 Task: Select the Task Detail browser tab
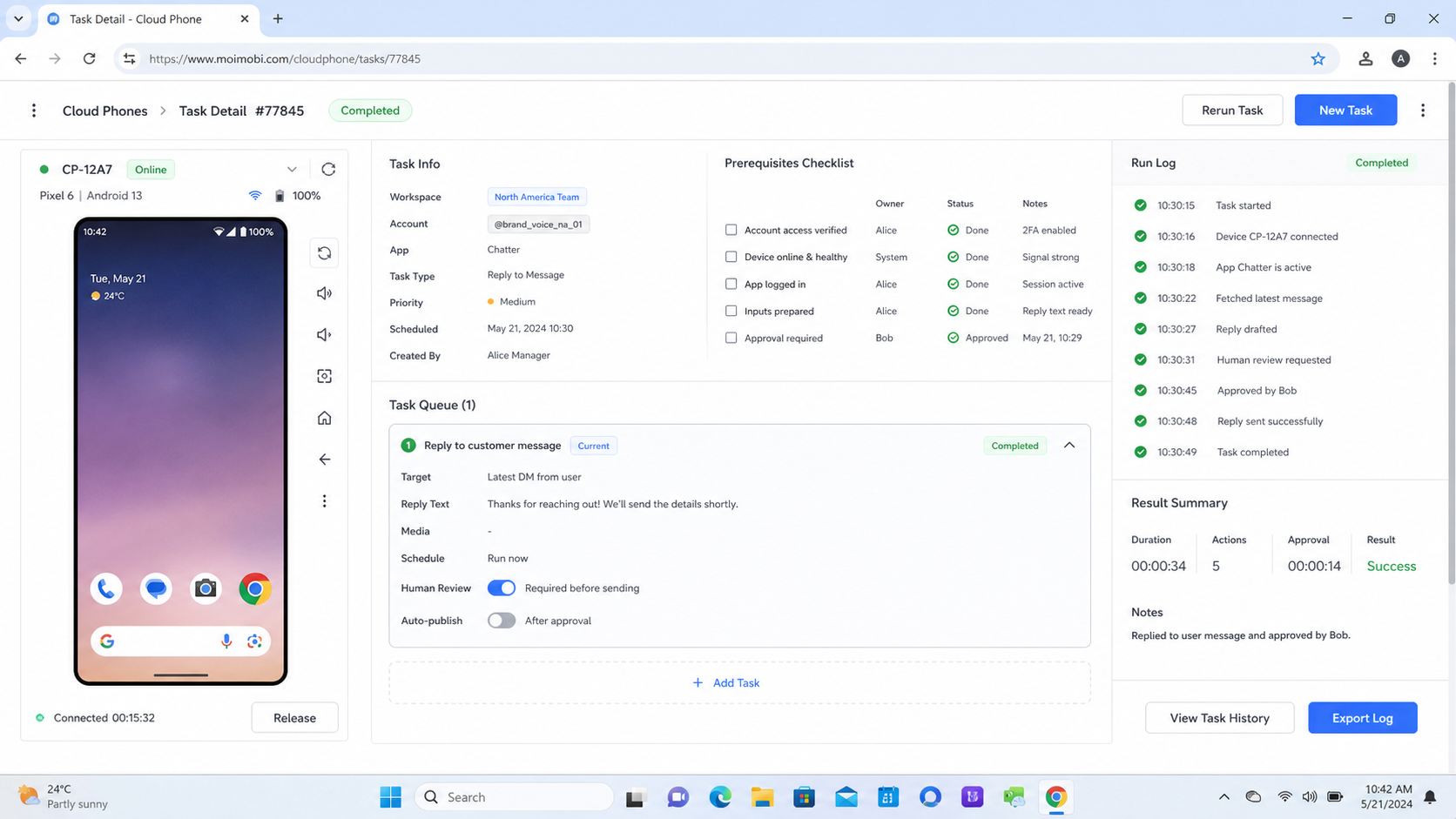tap(146, 18)
